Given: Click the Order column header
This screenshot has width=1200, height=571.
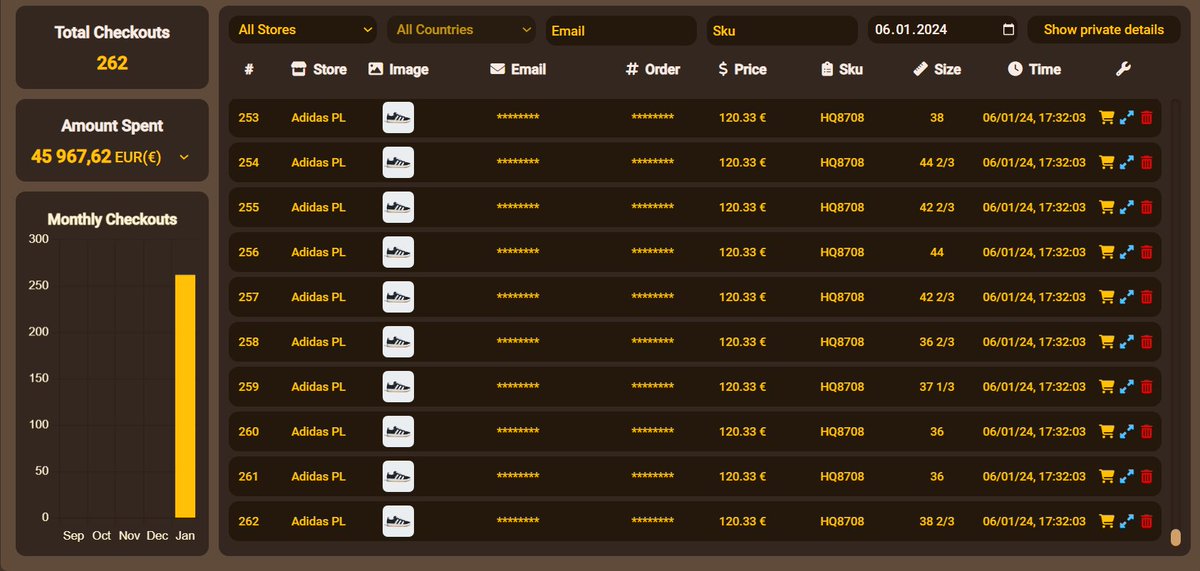Looking at the screenshot, I should point(653,69).
